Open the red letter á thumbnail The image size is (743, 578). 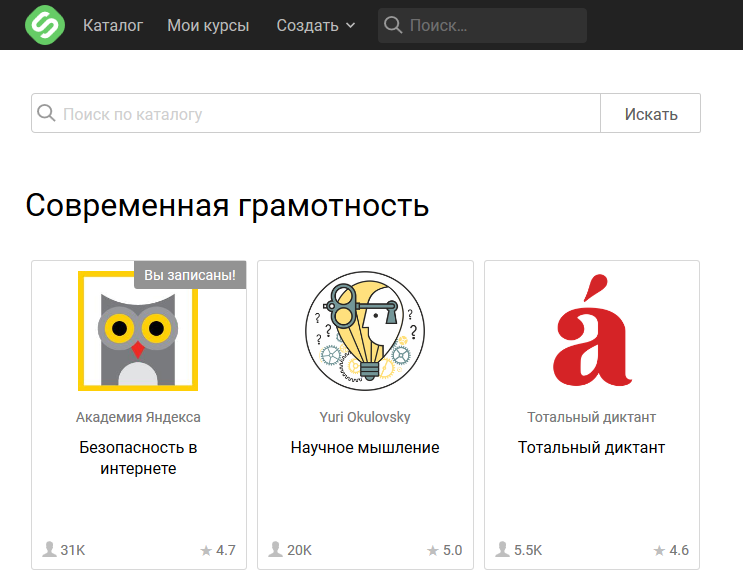[x=592, y=330]
